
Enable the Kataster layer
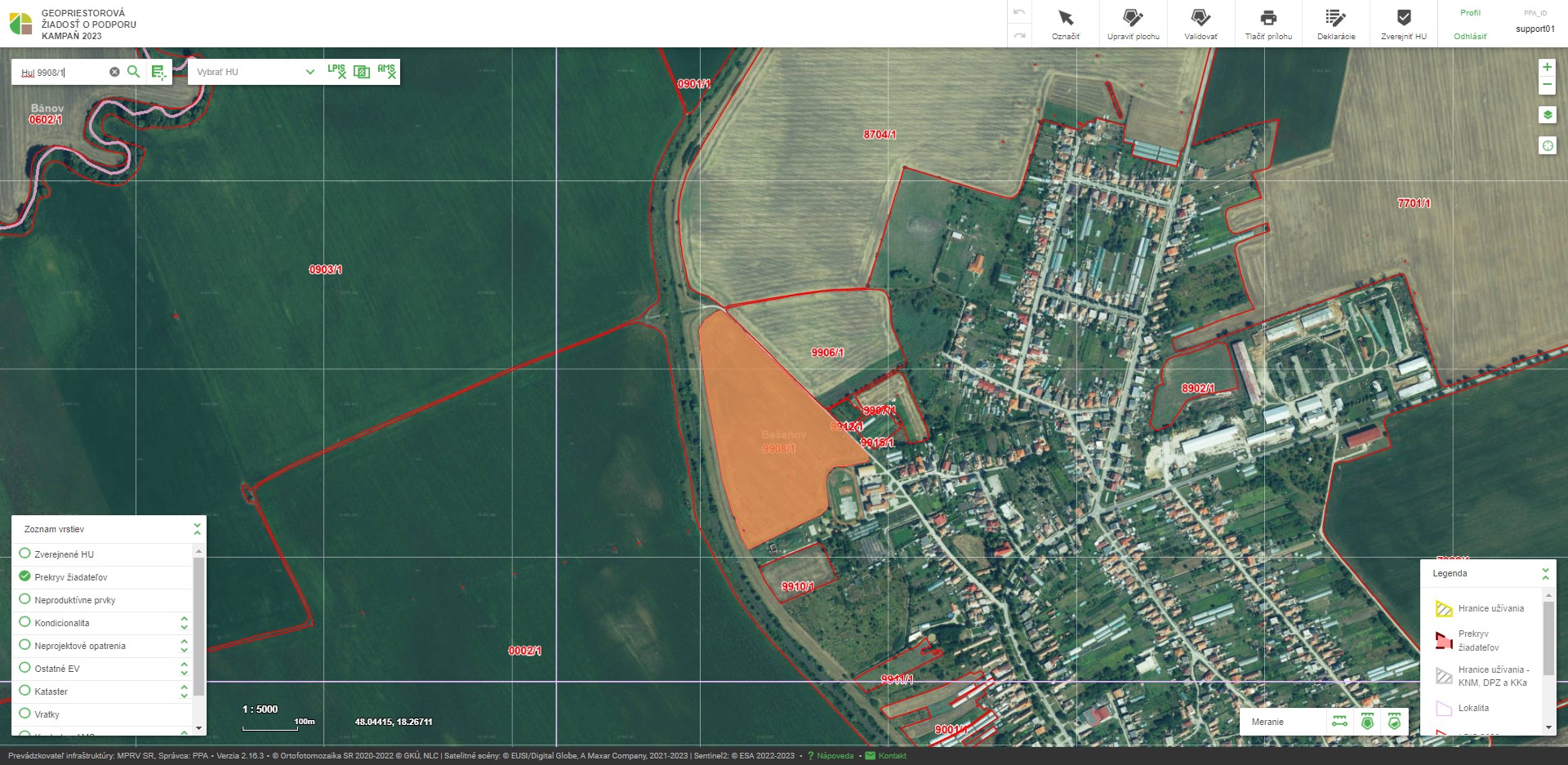click(x=24, y=691)
